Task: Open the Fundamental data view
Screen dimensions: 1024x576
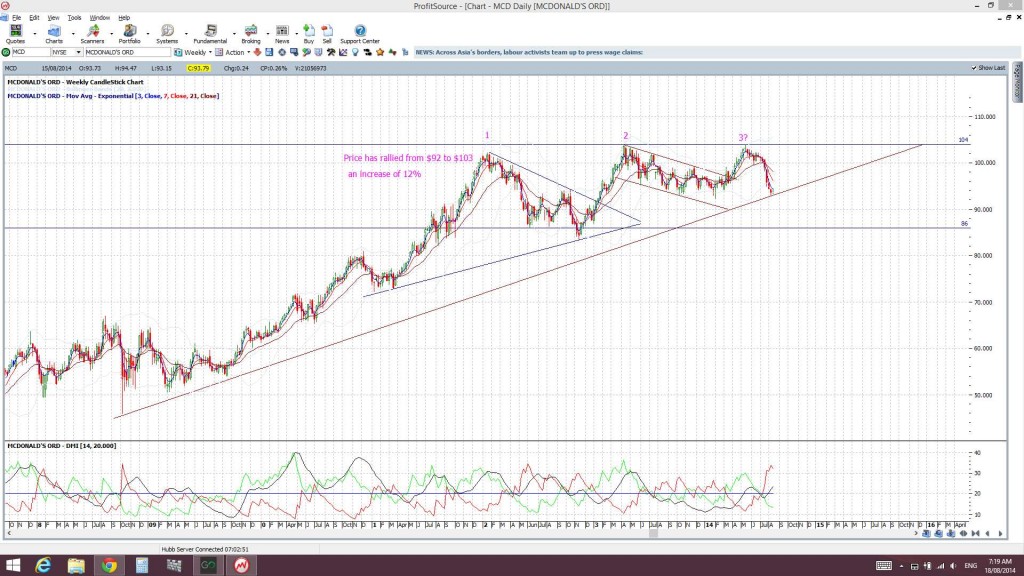Action: coord(210,34)
